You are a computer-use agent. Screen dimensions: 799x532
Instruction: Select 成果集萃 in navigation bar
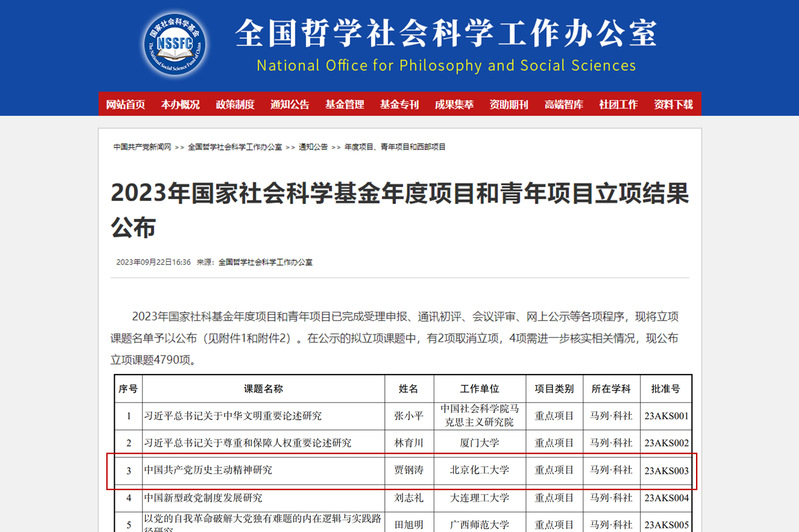point(454,104)
